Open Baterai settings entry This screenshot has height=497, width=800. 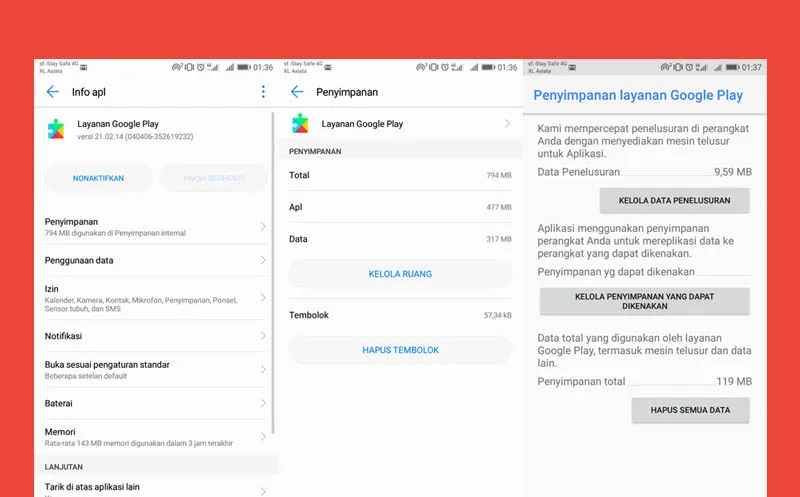[150, 403]
